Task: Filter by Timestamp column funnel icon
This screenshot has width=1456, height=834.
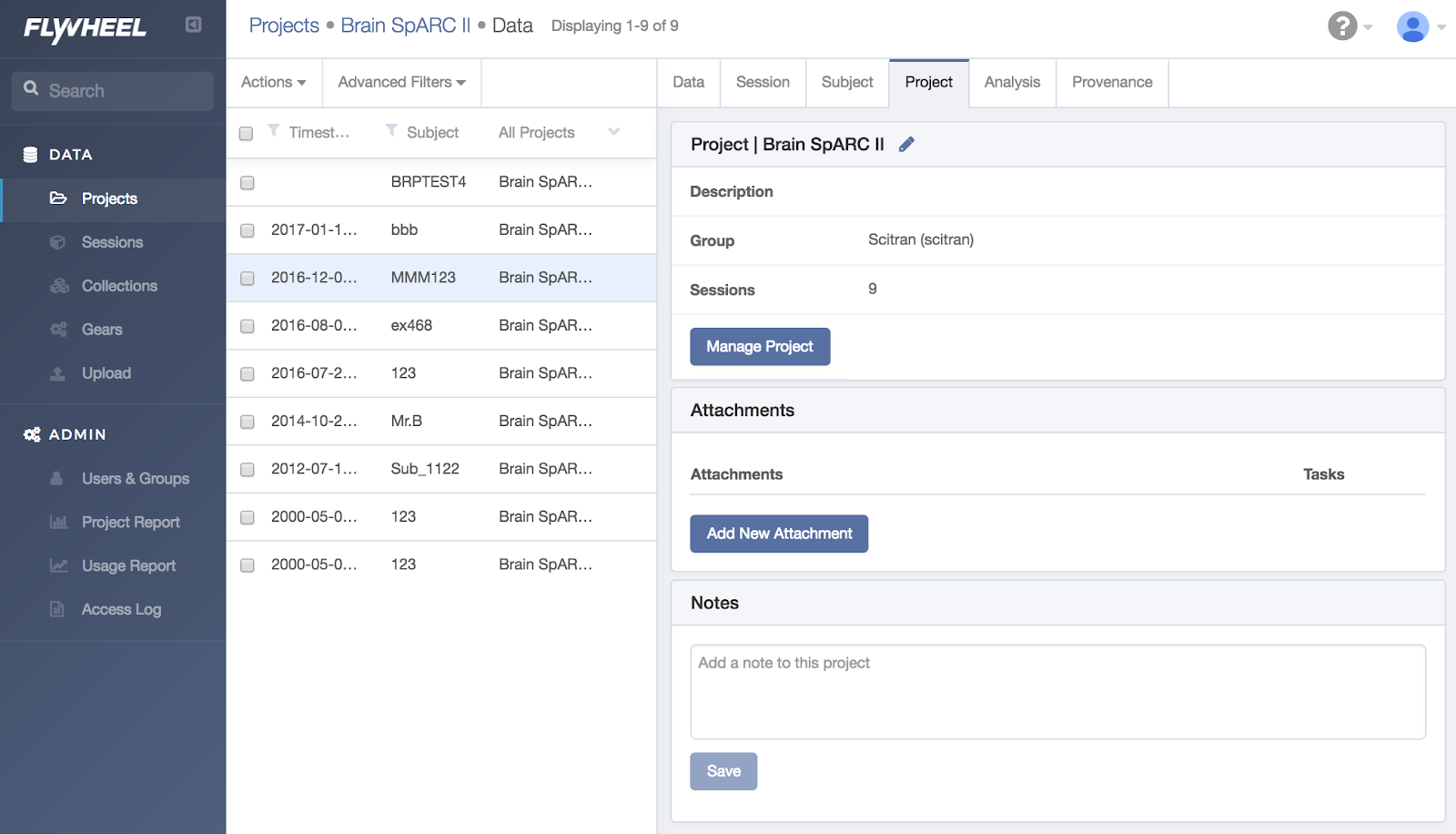Action: [x=274, y=131]
